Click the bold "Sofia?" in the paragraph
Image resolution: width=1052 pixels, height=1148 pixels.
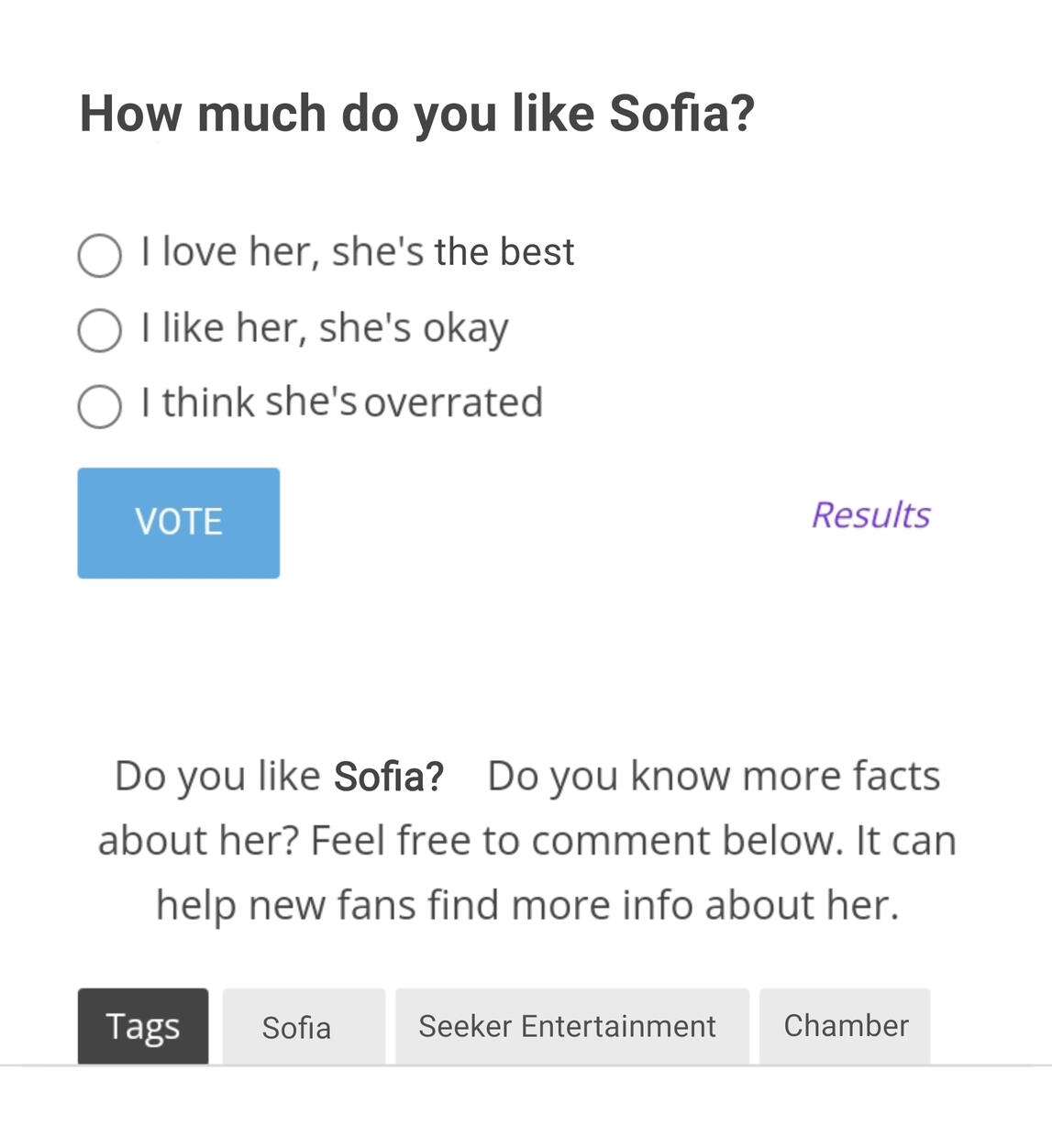coord(389,777)
